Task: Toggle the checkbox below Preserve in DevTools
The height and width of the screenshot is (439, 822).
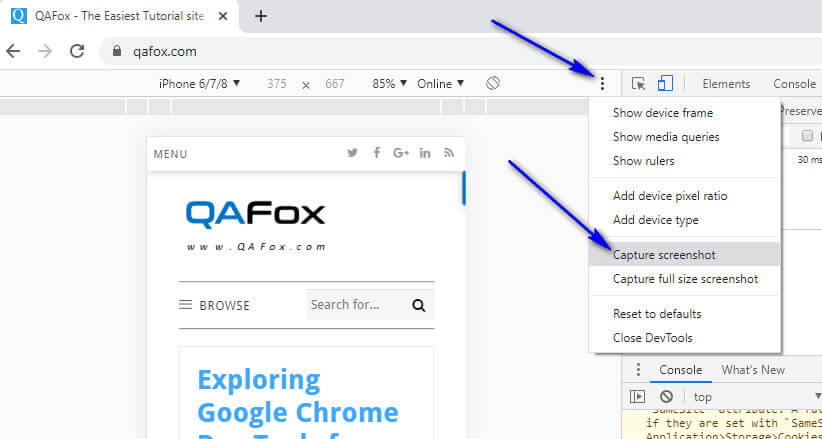Action: pyautogui.click(x=807, y=136)
